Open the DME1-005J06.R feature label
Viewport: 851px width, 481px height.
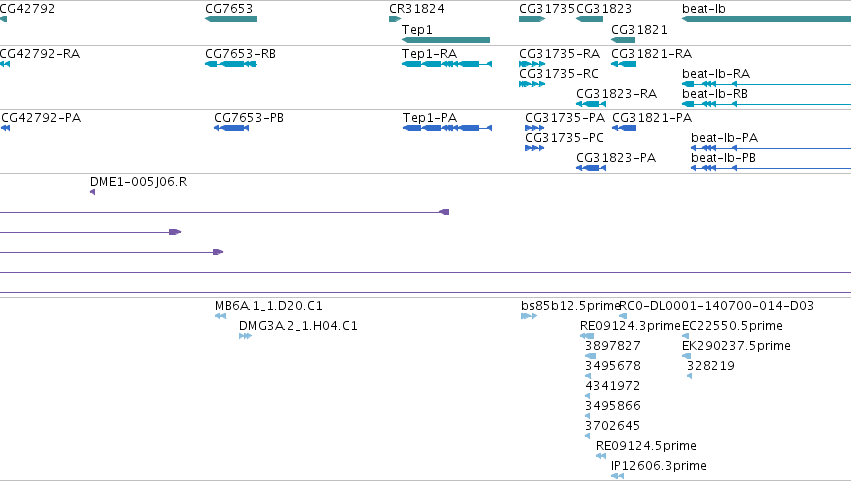138,182
